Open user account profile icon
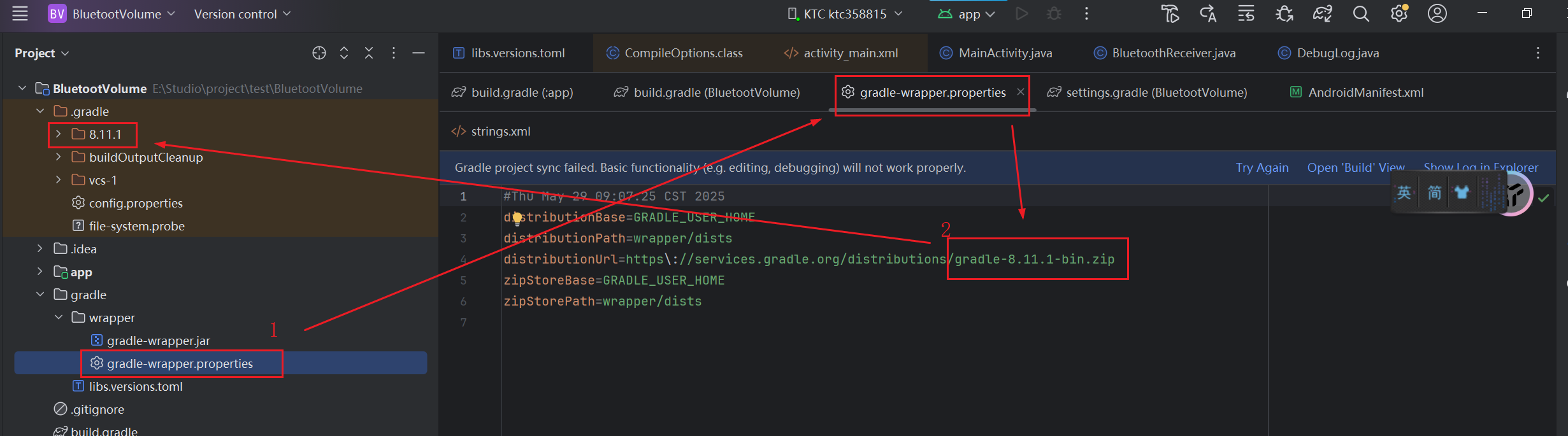Image resolution: width=1568 pixels, height=436 pixels. (x=1437, y=13)
